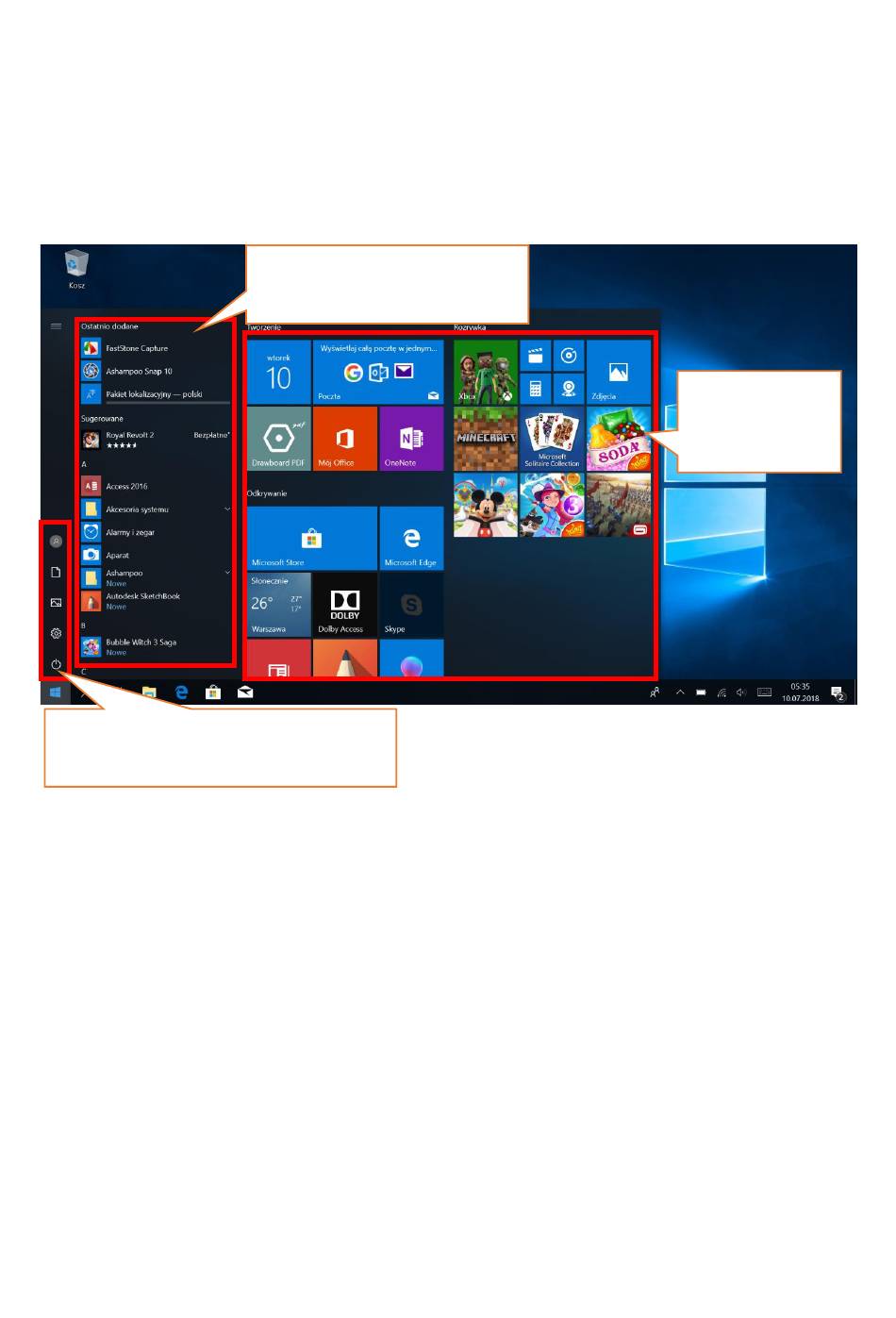Launch FastStone Capture from the app list
Viewport: 896px width, 1318px height.
(156, 348)
